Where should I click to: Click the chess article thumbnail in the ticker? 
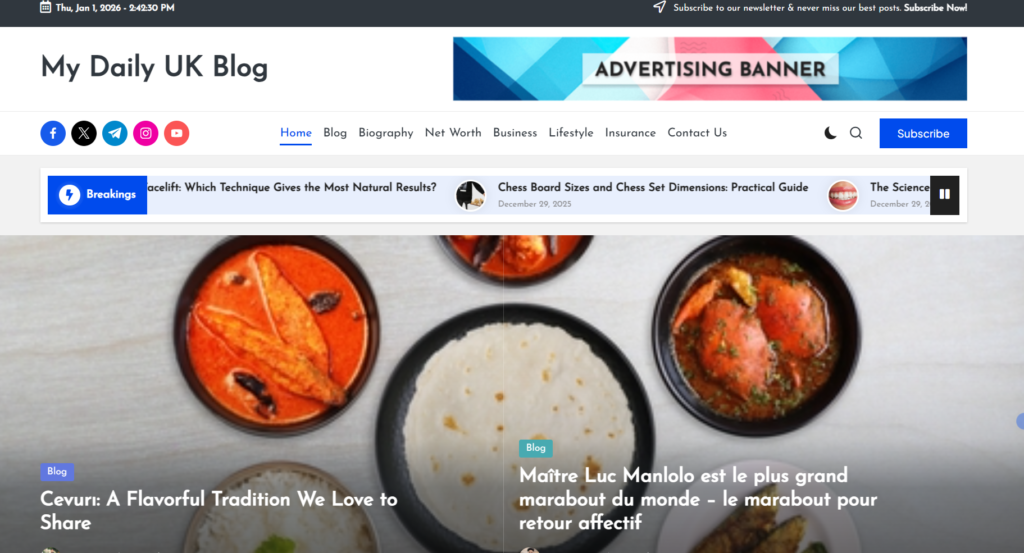(x=470, y=195)
